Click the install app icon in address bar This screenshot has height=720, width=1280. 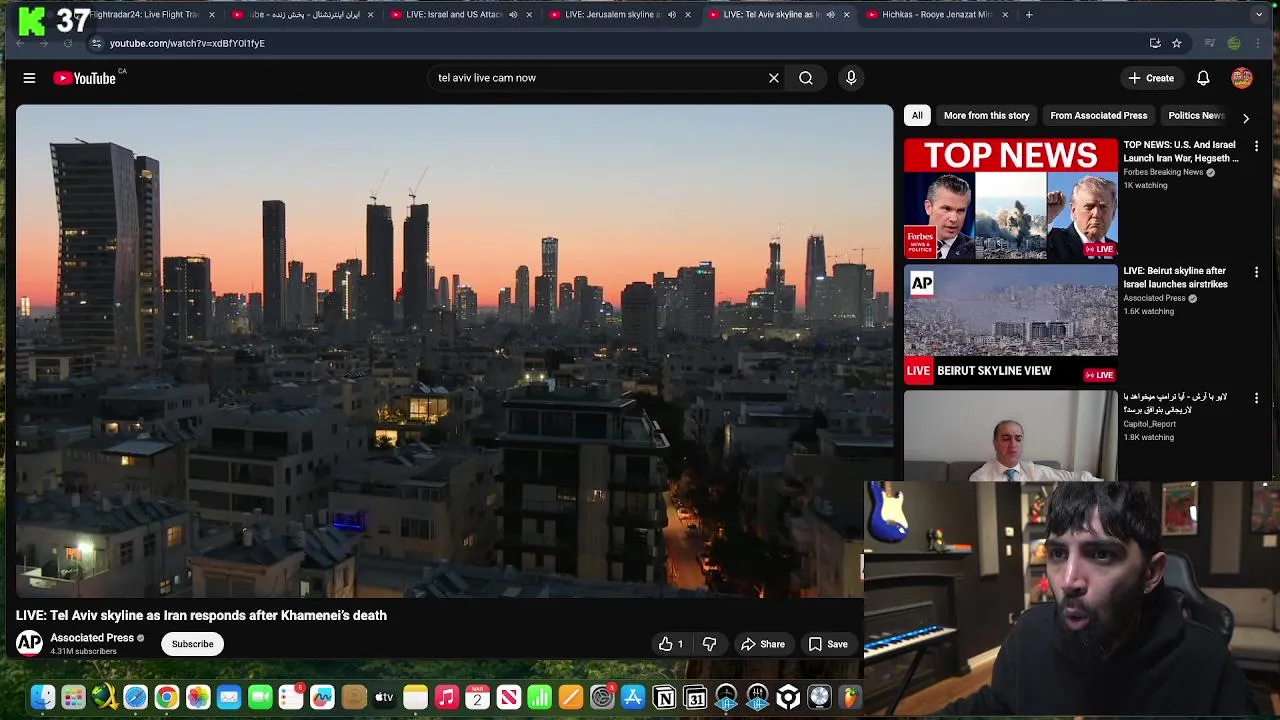[1155, 43]
